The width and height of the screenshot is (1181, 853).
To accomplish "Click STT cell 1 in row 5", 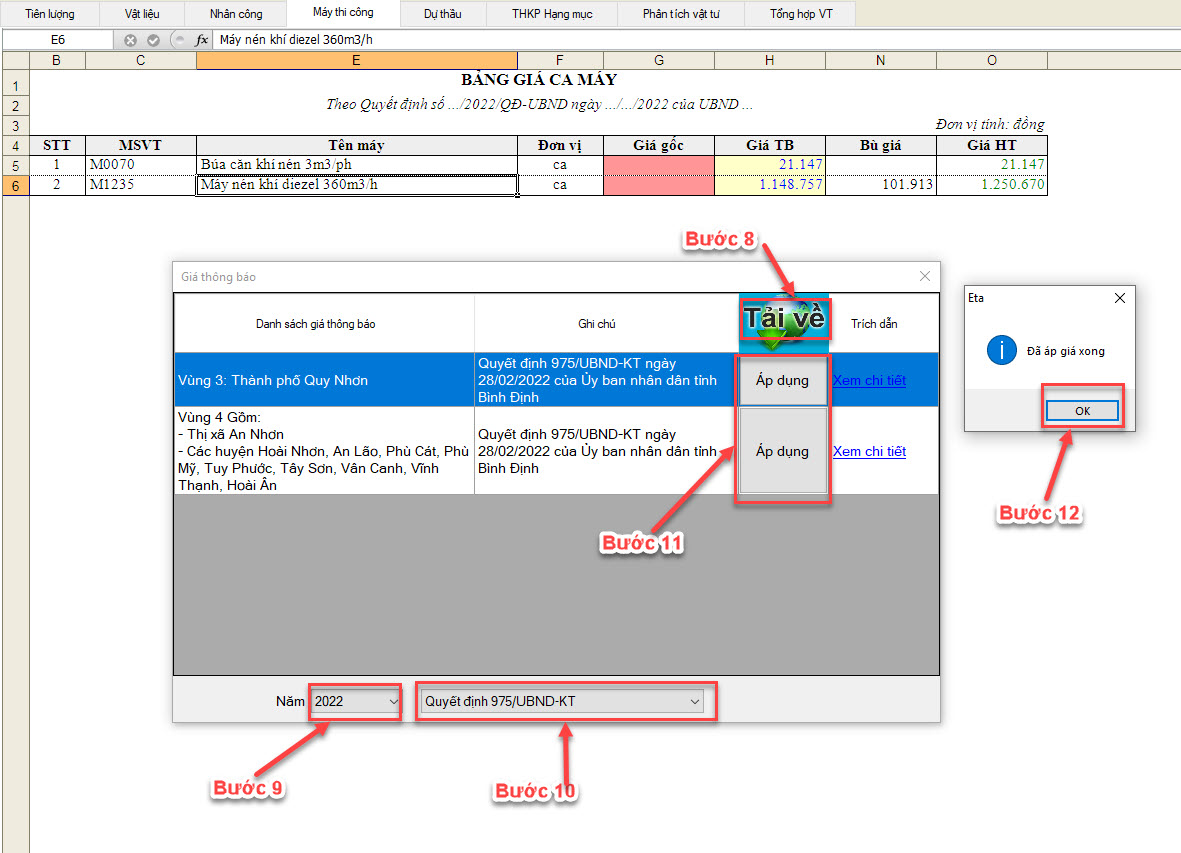I will click(56, 165).
